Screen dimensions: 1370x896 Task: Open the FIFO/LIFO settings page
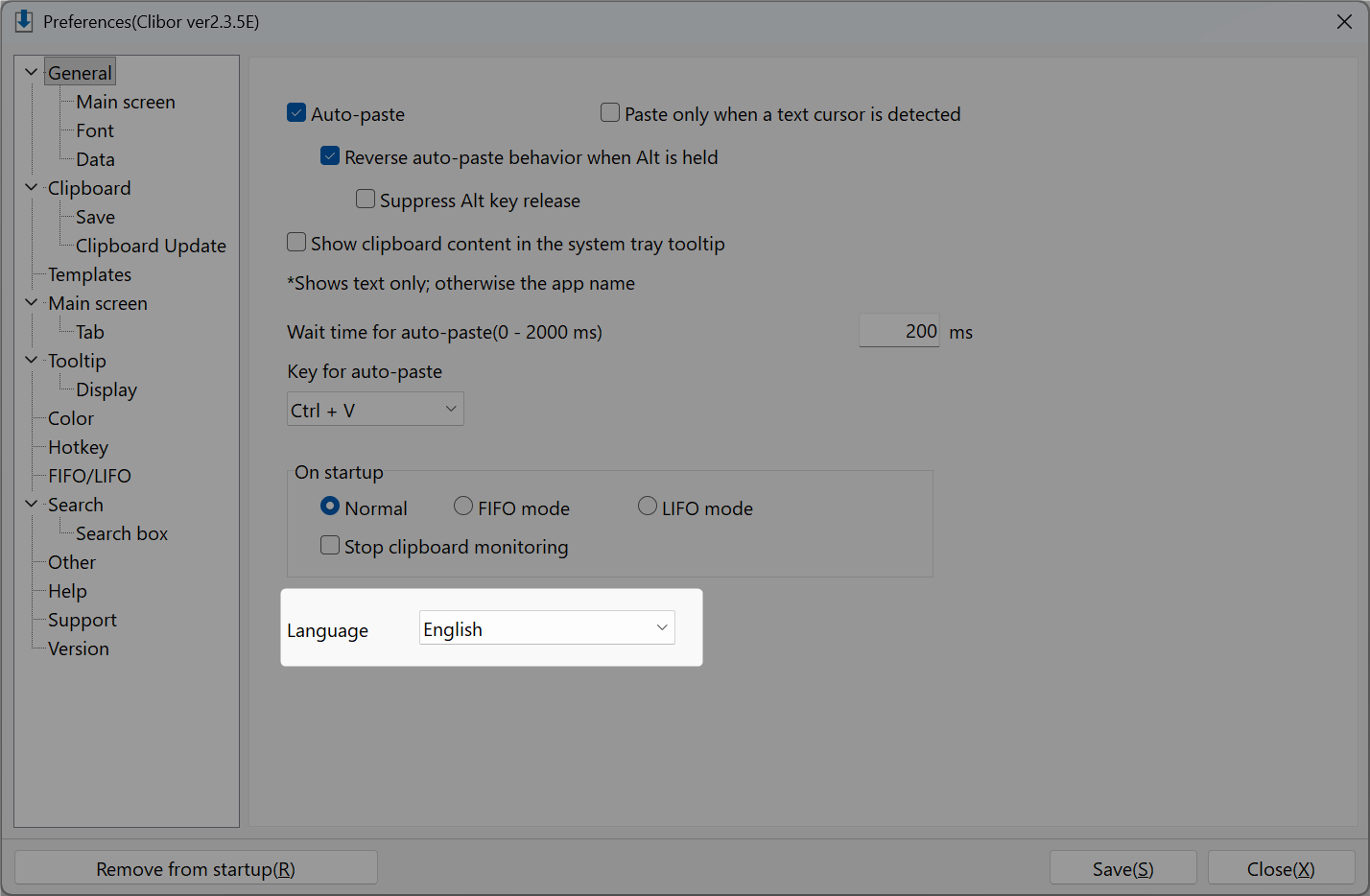point(89,476)
